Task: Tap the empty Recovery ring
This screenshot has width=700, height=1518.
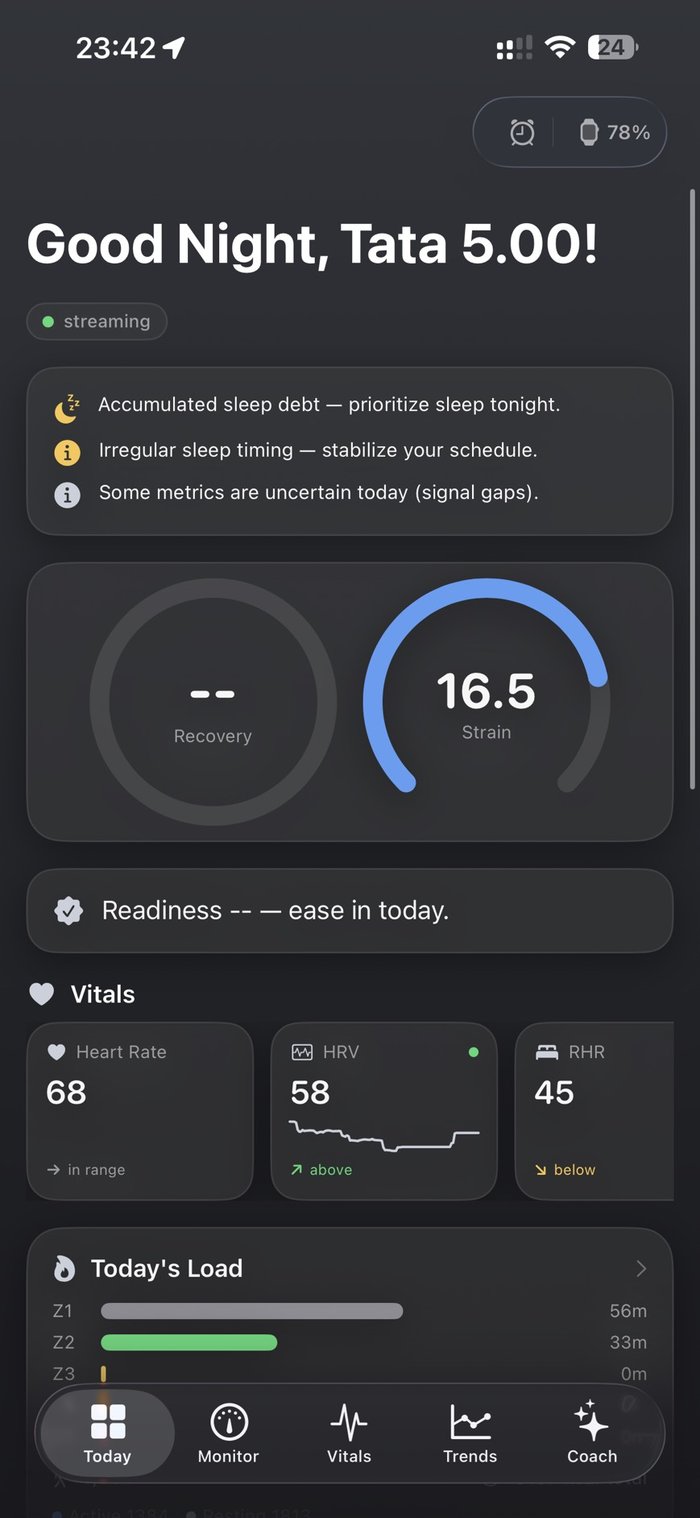Action: point(213,702)
